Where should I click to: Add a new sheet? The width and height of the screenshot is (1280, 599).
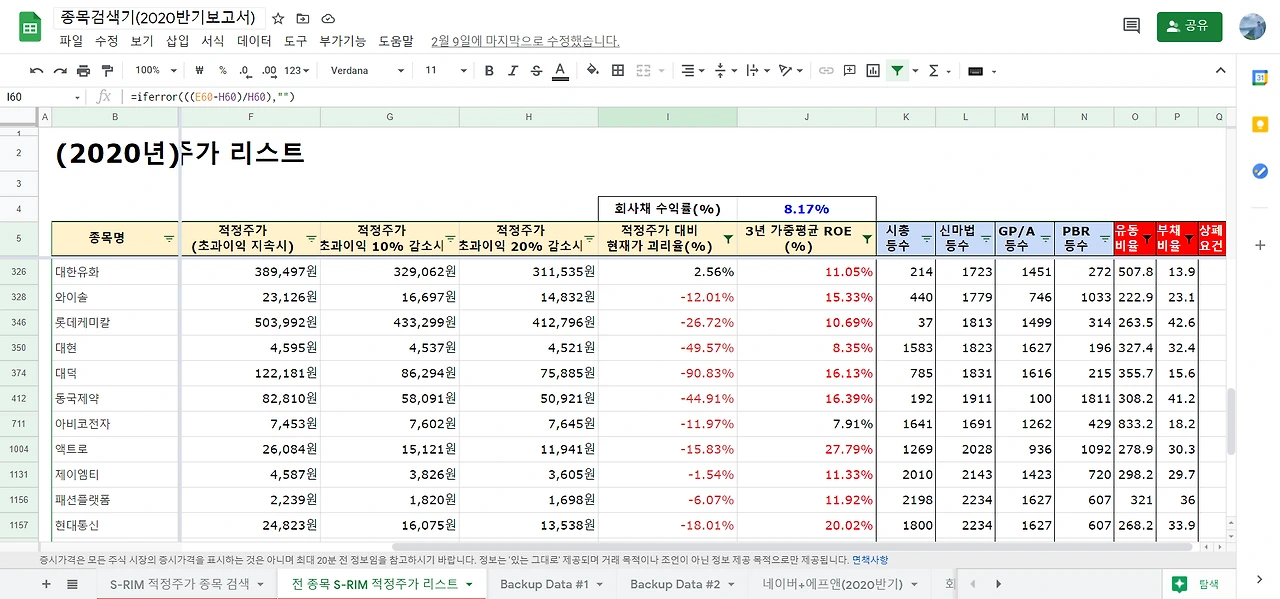pyautogui.click(x=46, y=584)
